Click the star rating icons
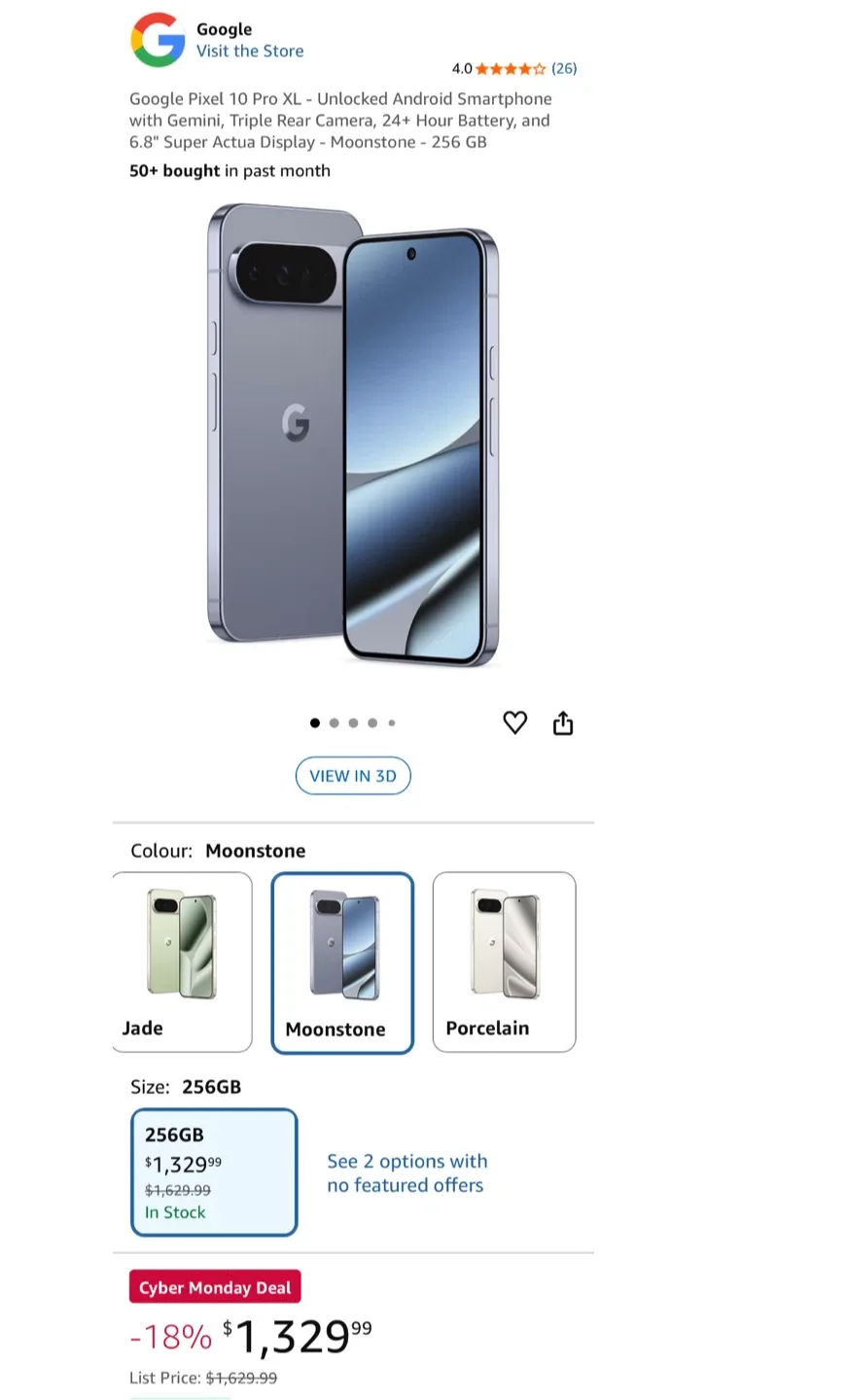This screenshot has width=848, height=1400. (x=511, y=69)
